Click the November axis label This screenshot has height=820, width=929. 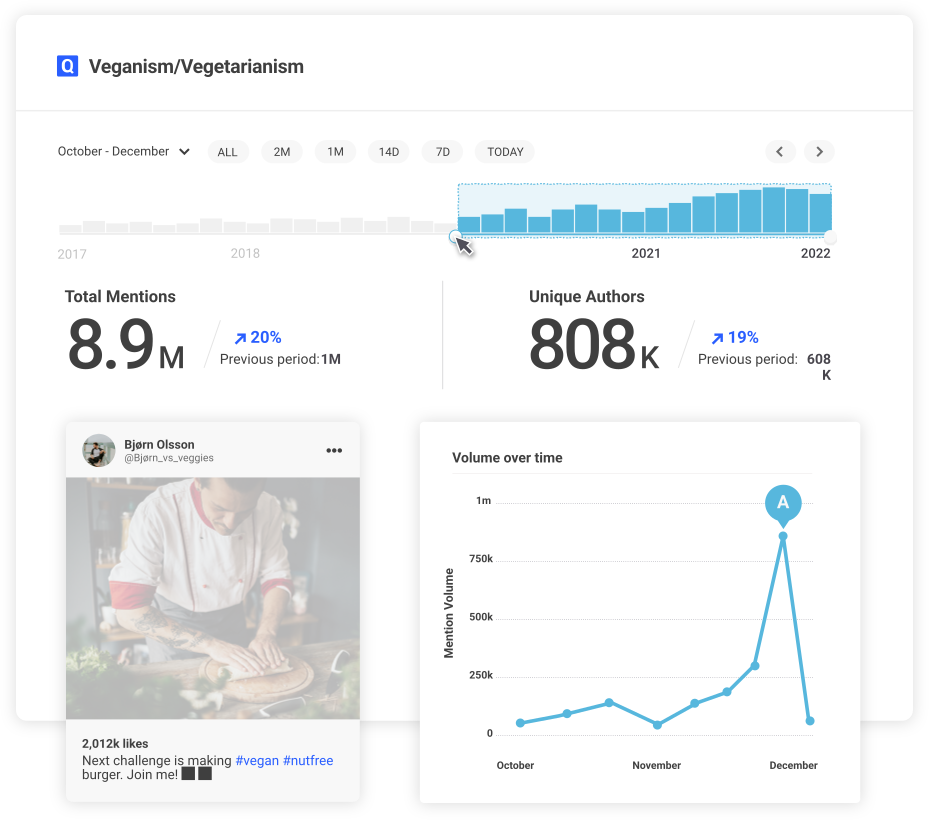click(x=656, y=765)
